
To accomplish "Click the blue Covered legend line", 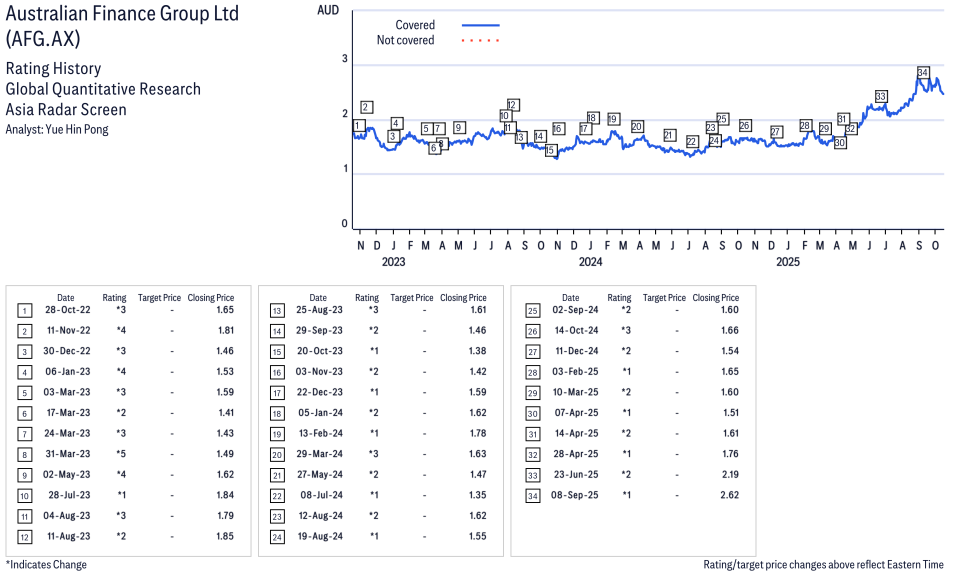I will [x=480, y=25].
